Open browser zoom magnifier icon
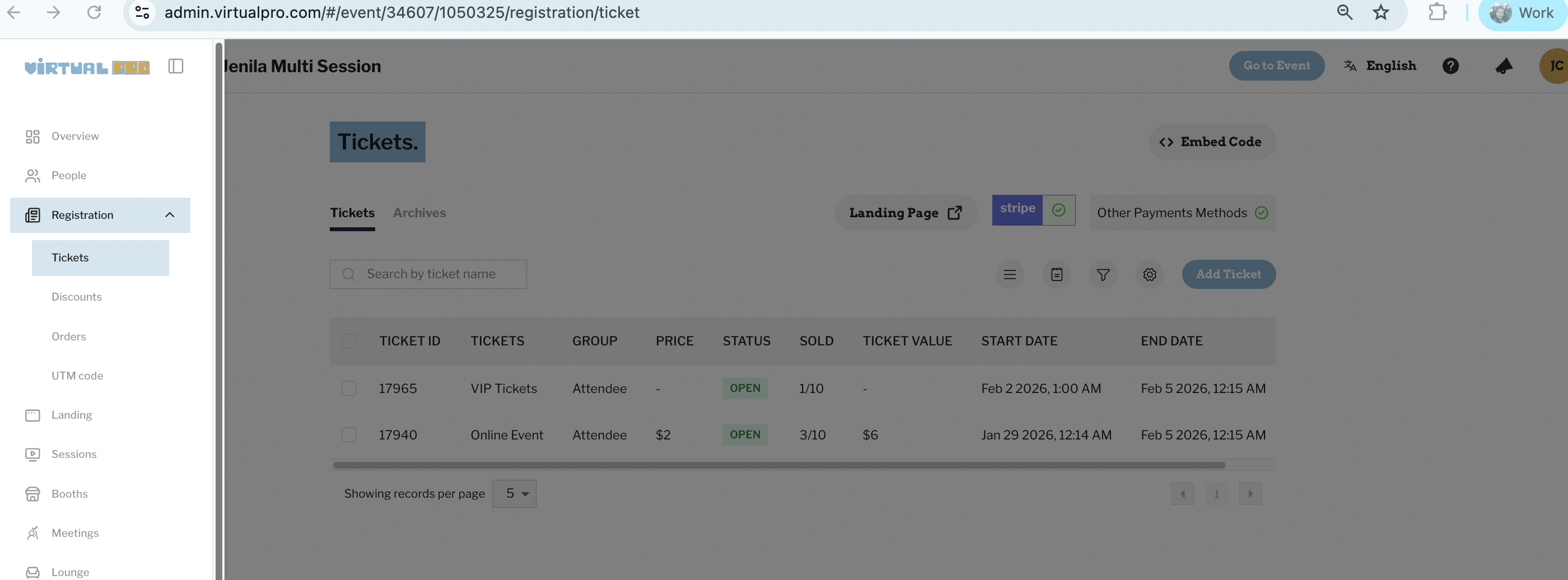1568x580 pixels. pos(1345,12)
